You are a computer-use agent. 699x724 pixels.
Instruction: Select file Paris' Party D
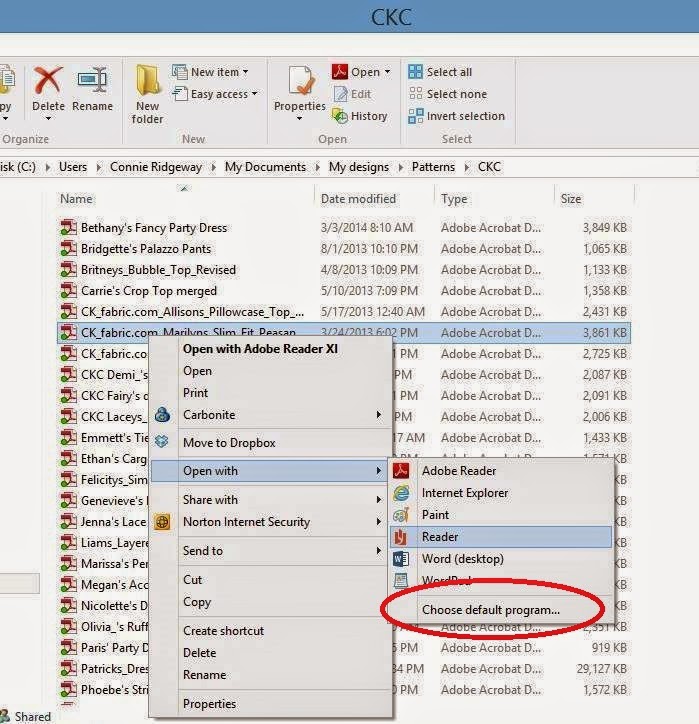(114, 648)
